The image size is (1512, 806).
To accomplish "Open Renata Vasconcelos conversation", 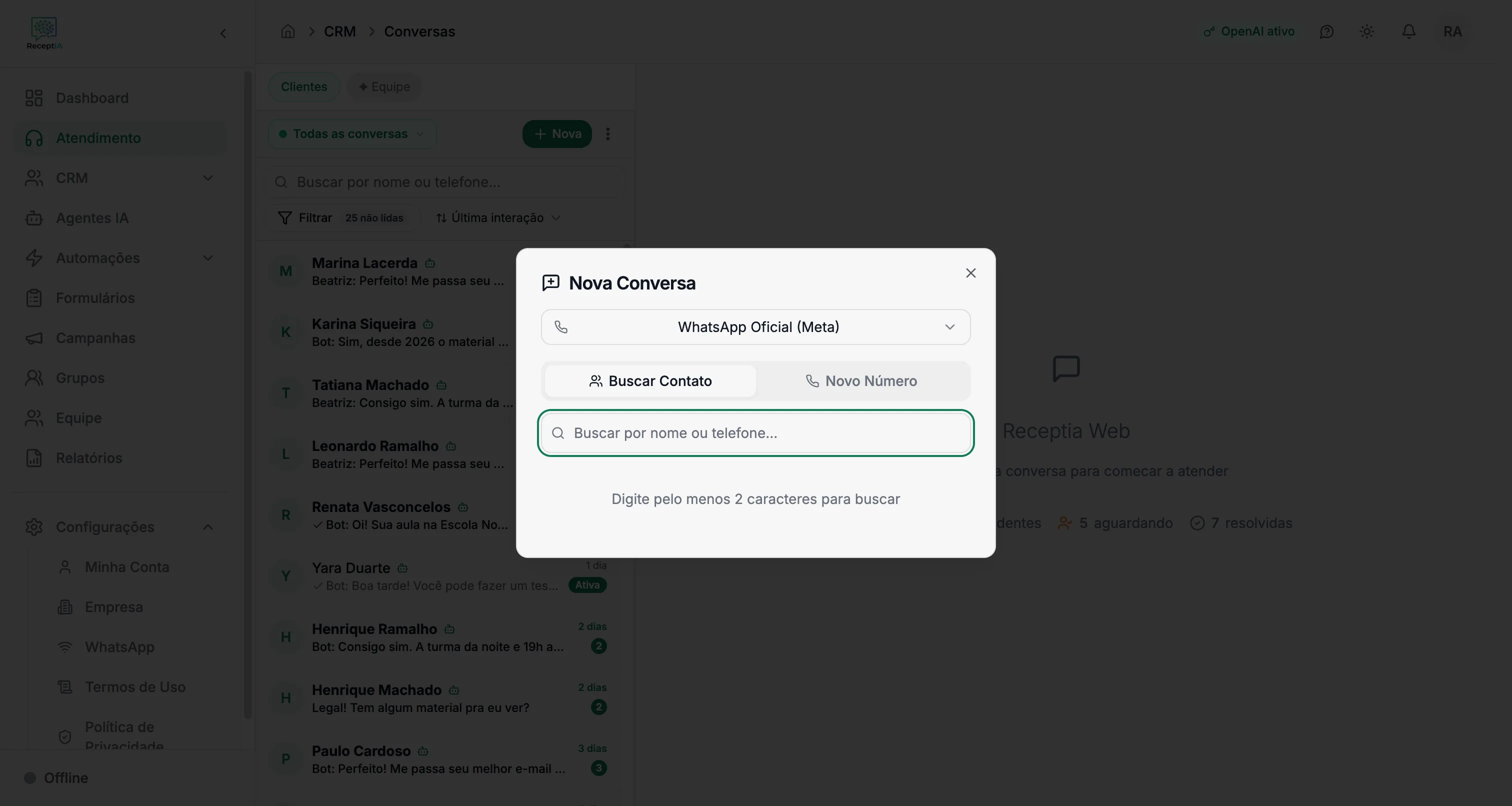I will tap(392, 515).
